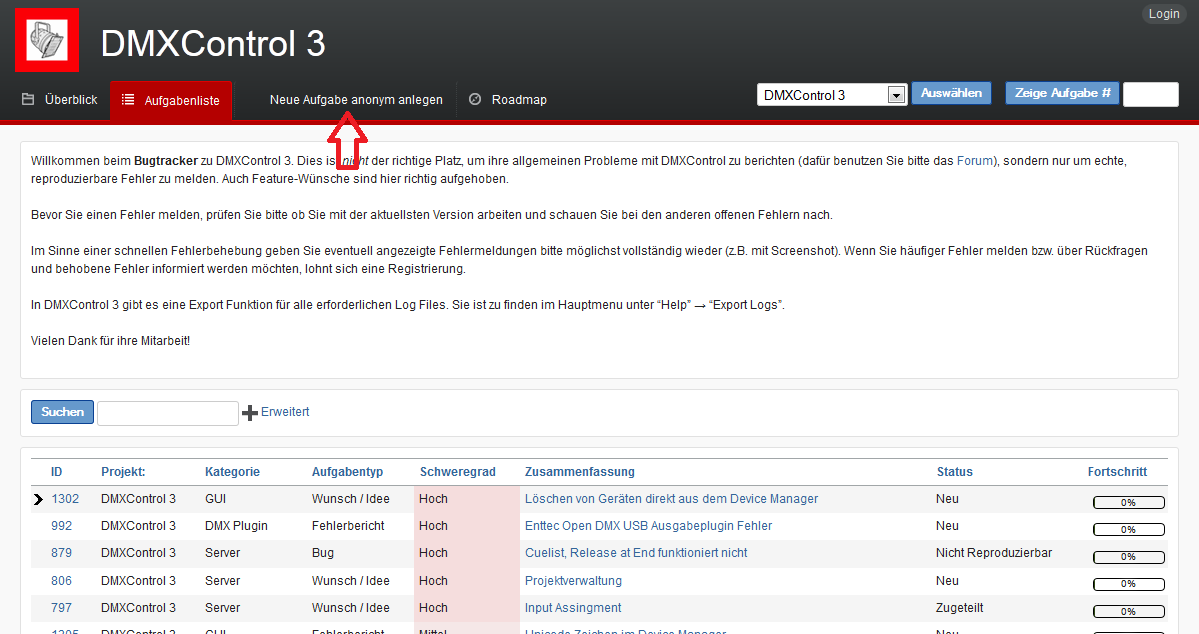
Task: Click the plus icon beside Erweitert
Action: click(250, 413)
